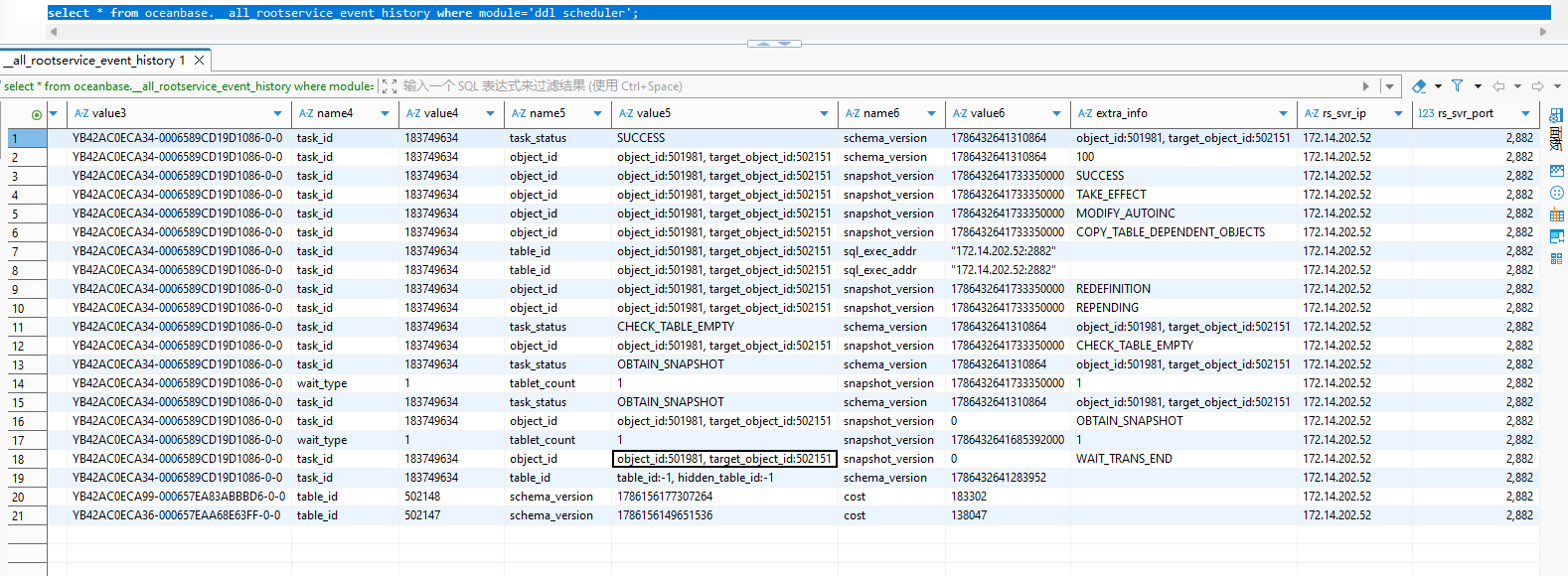
Task: Click the round grouping icon in sidebar
Action: (1556, 193)
